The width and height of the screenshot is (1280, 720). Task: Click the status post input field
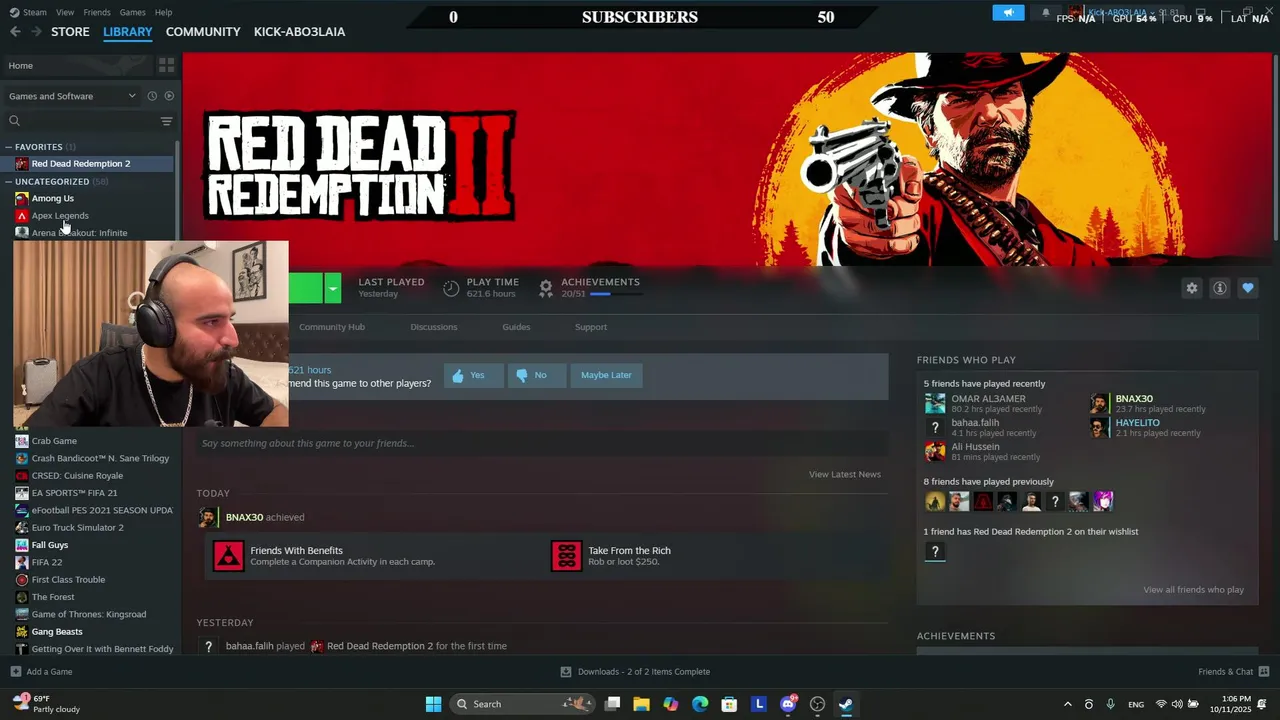coord(541,443)
